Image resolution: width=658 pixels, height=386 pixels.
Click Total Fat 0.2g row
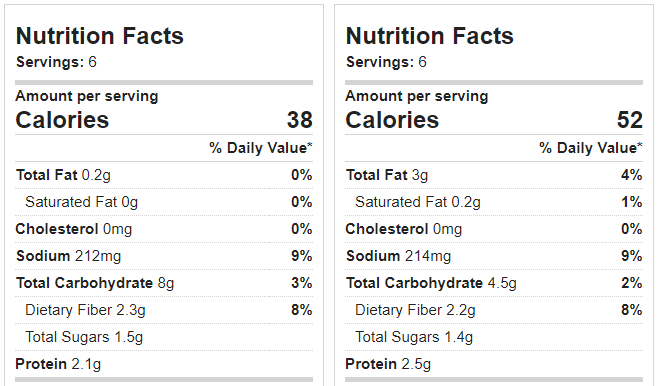[x=164, y=175]
